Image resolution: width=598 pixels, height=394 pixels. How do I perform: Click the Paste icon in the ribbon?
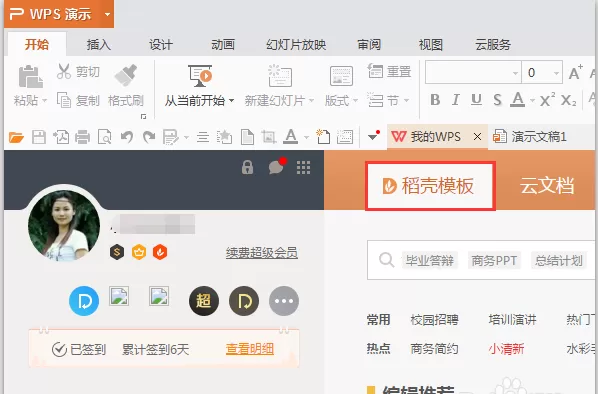31,76
